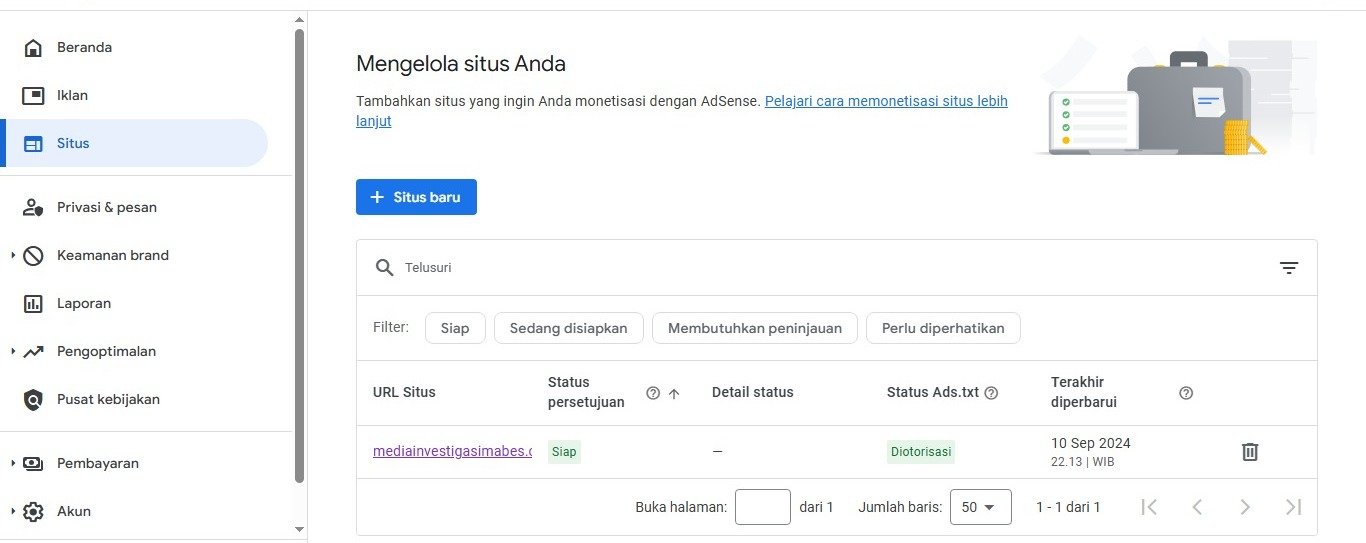Click the Pembayaran money icon

[33, 463]
